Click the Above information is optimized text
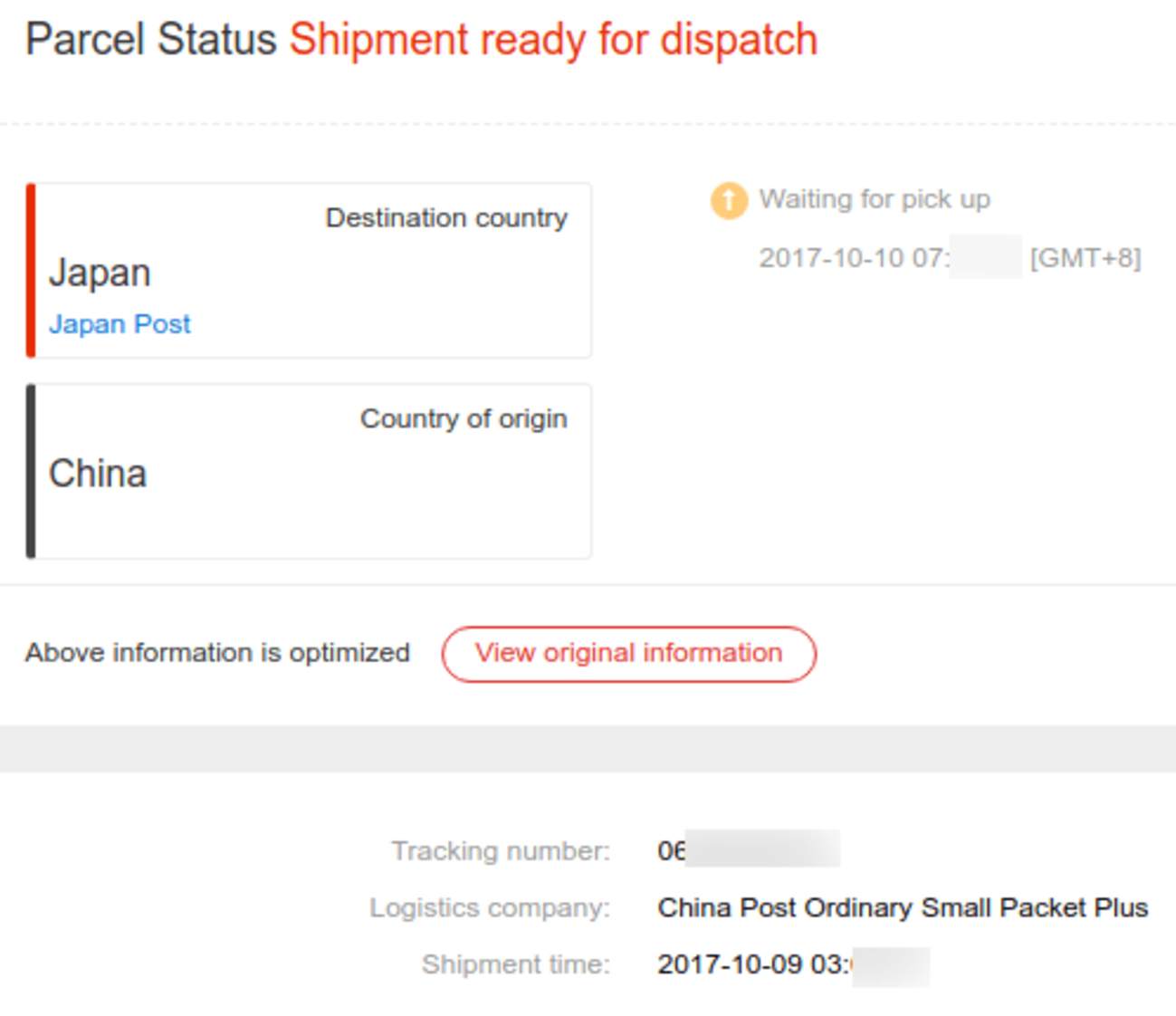 [x=217, y=653]
